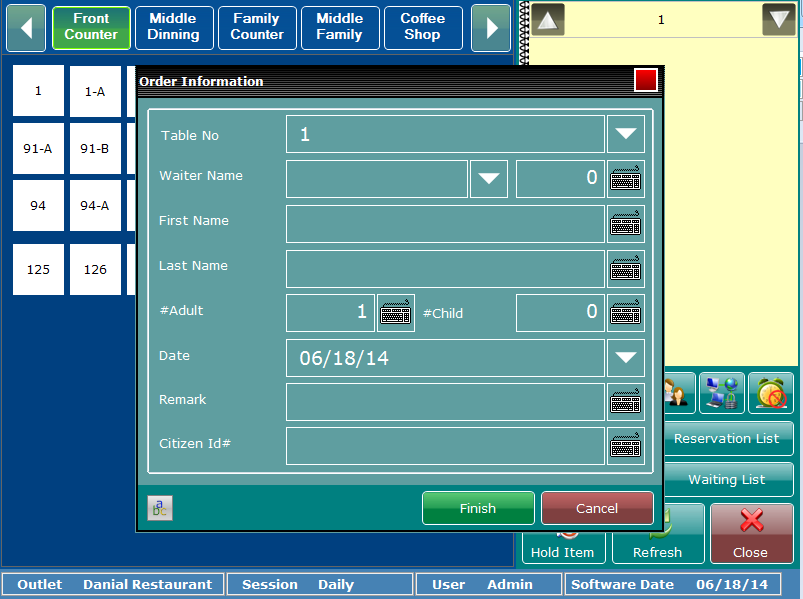803x599 pixels.
Task: Click the Cancel button
Action: [x=597, y=508]
